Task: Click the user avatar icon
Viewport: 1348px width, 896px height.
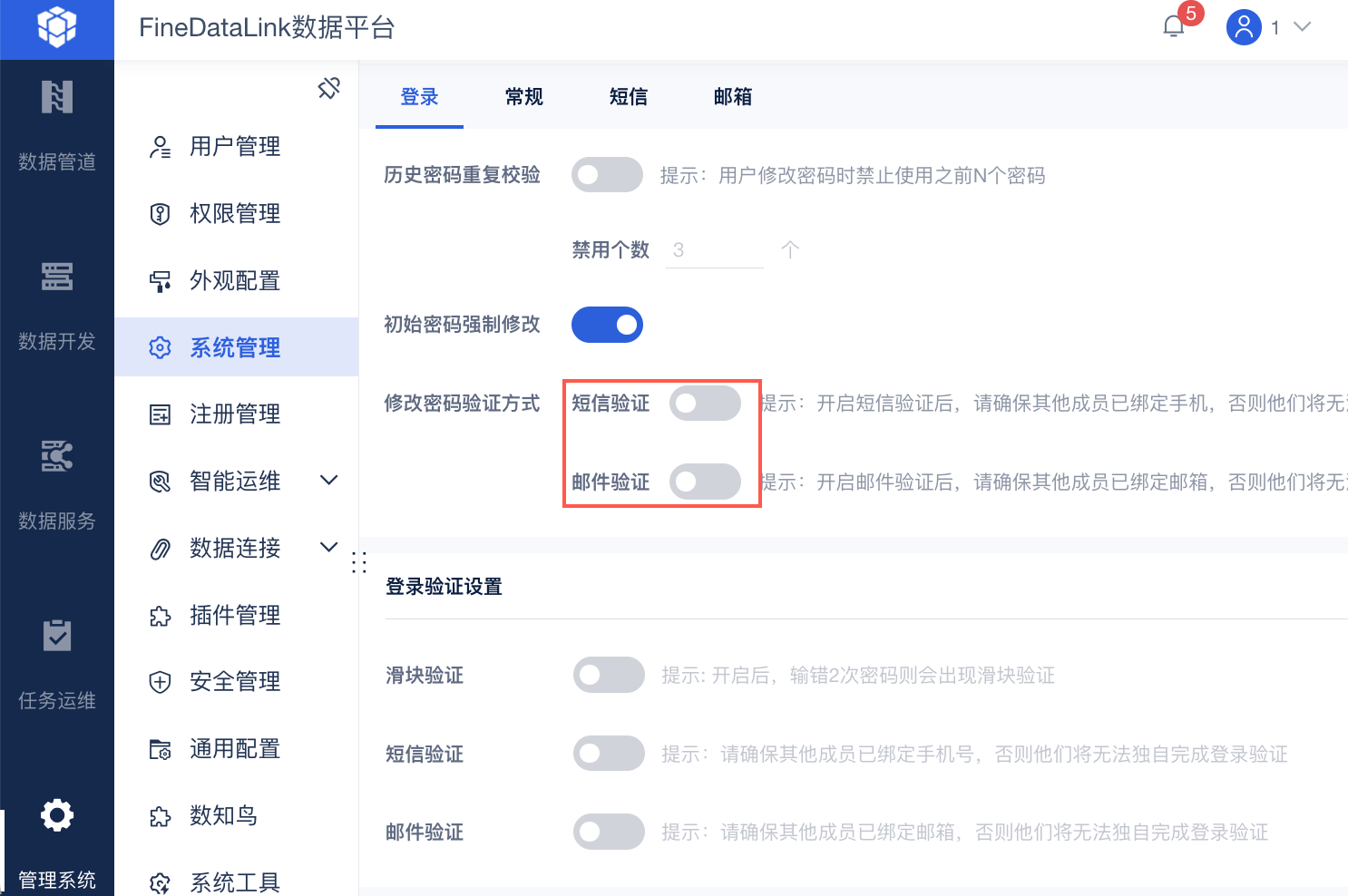Action: (x=1244, y=27)
